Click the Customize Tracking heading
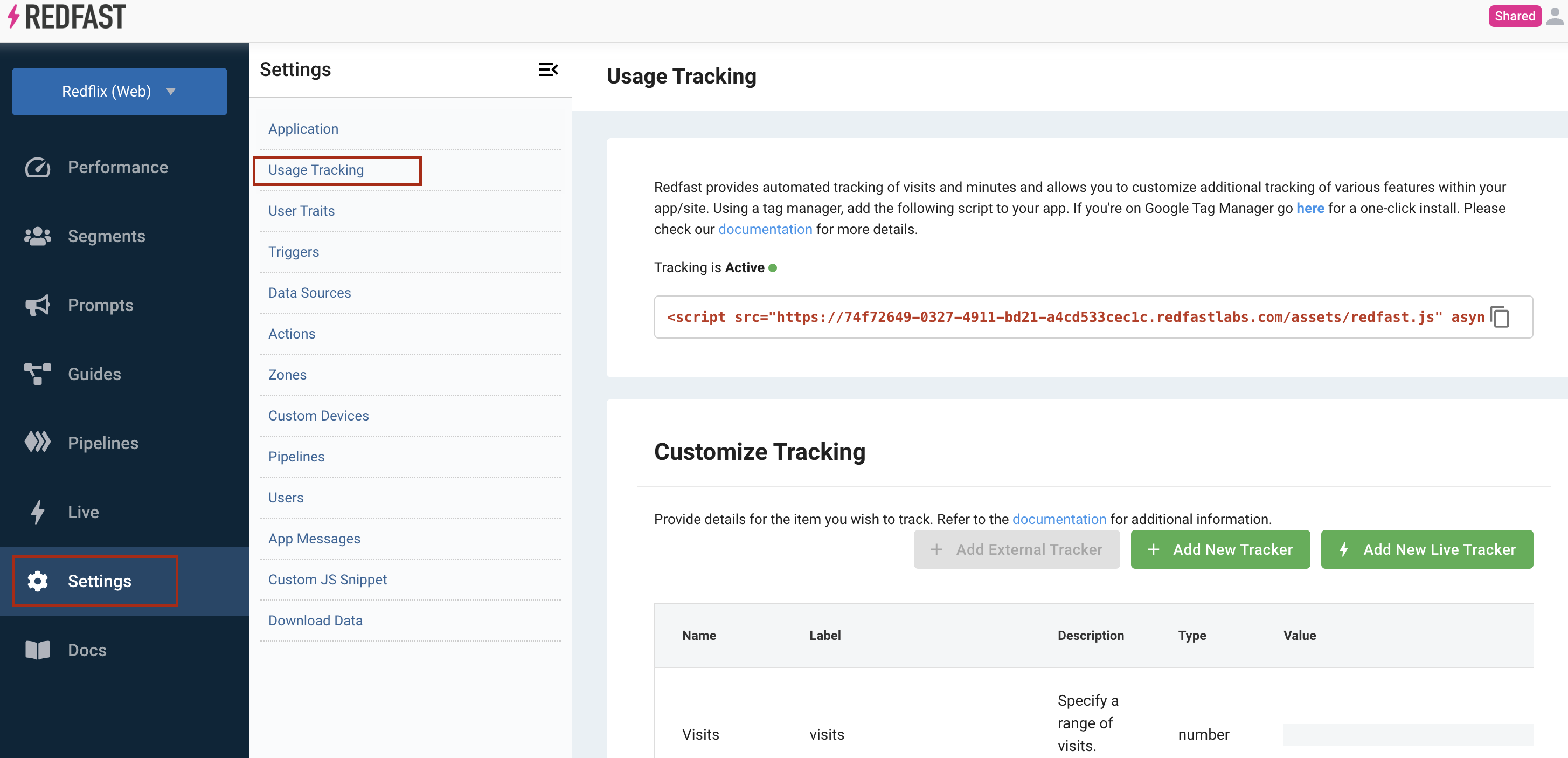This screenshot has height=758, width=1568. (x=760, y=452)
